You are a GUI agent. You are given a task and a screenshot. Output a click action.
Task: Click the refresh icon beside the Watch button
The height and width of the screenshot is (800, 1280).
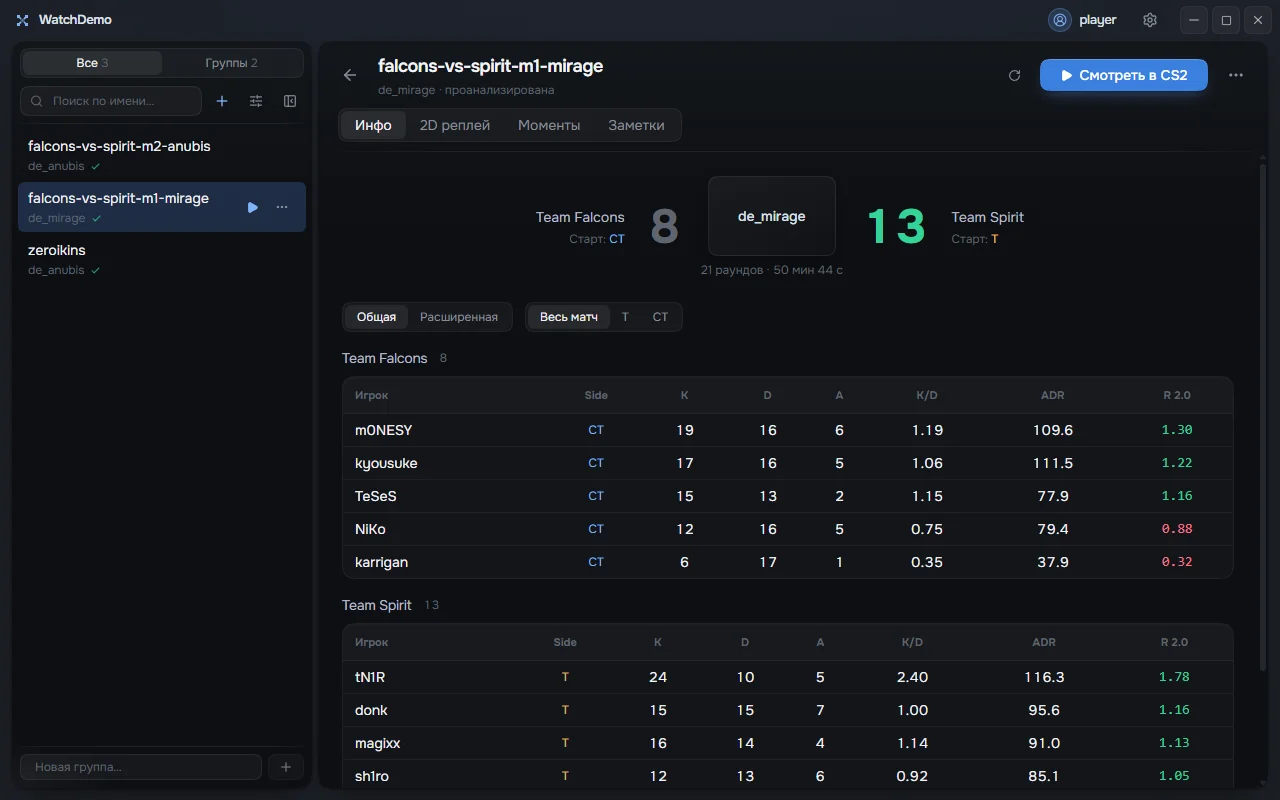(x=1014, y=75)
